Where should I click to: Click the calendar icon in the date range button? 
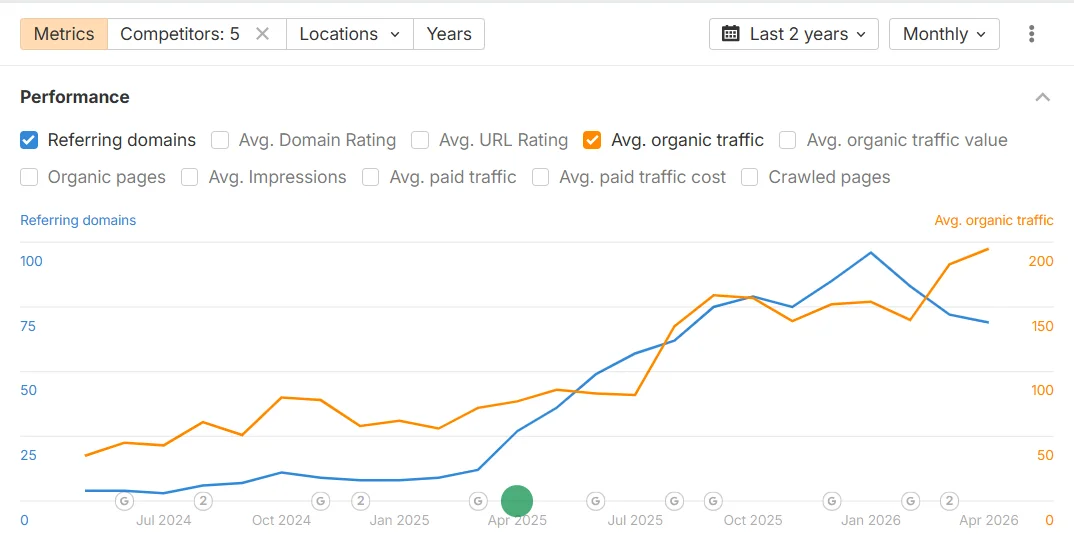pyautogui.click(x=730, y=34)
